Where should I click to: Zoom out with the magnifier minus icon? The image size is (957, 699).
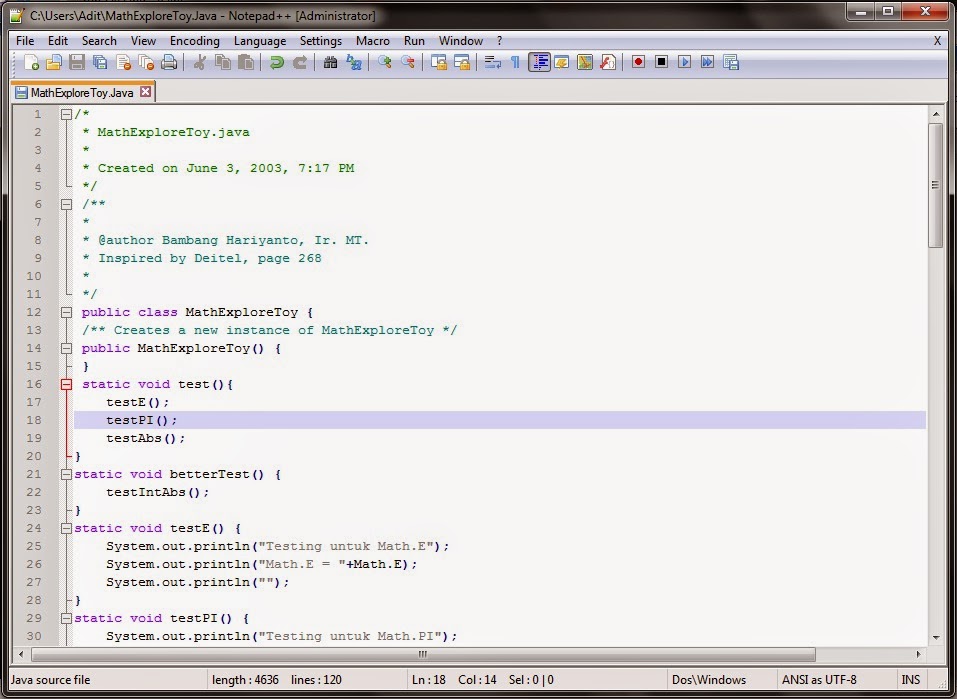tap(408, 62)
